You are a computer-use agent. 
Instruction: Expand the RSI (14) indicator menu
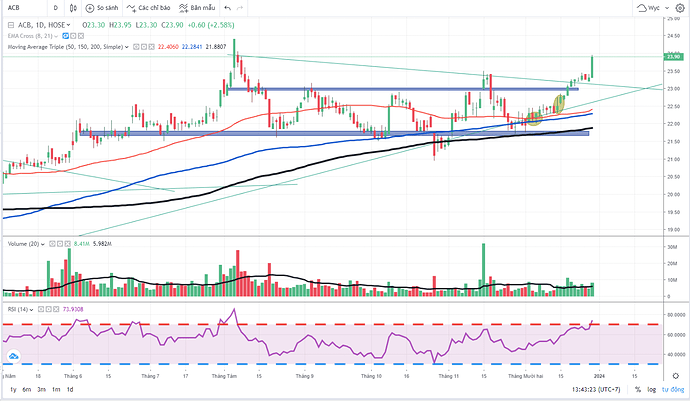pos(31,310)
